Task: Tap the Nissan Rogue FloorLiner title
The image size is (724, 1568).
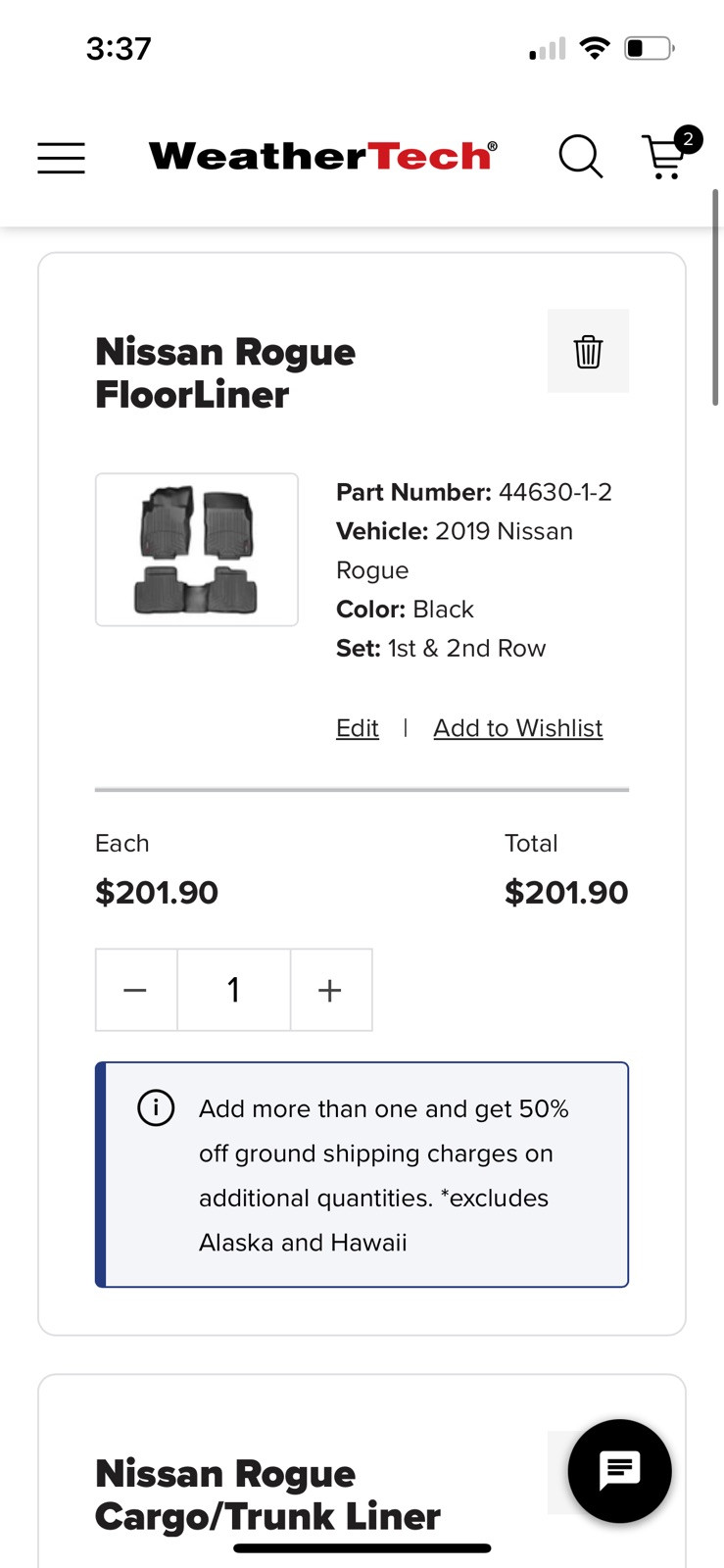Action: 225,373
